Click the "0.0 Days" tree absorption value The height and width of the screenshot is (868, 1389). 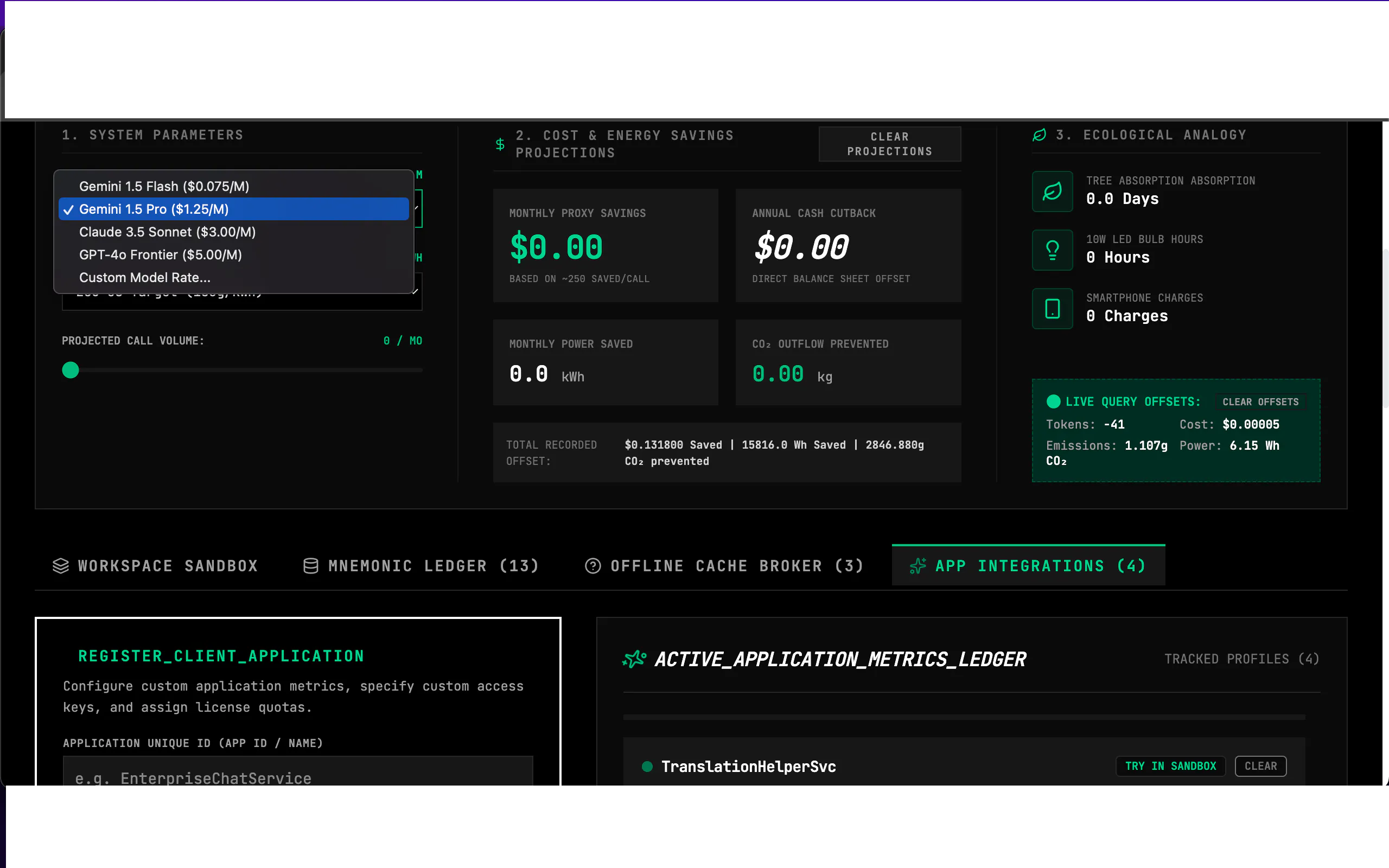(1122, 199)
